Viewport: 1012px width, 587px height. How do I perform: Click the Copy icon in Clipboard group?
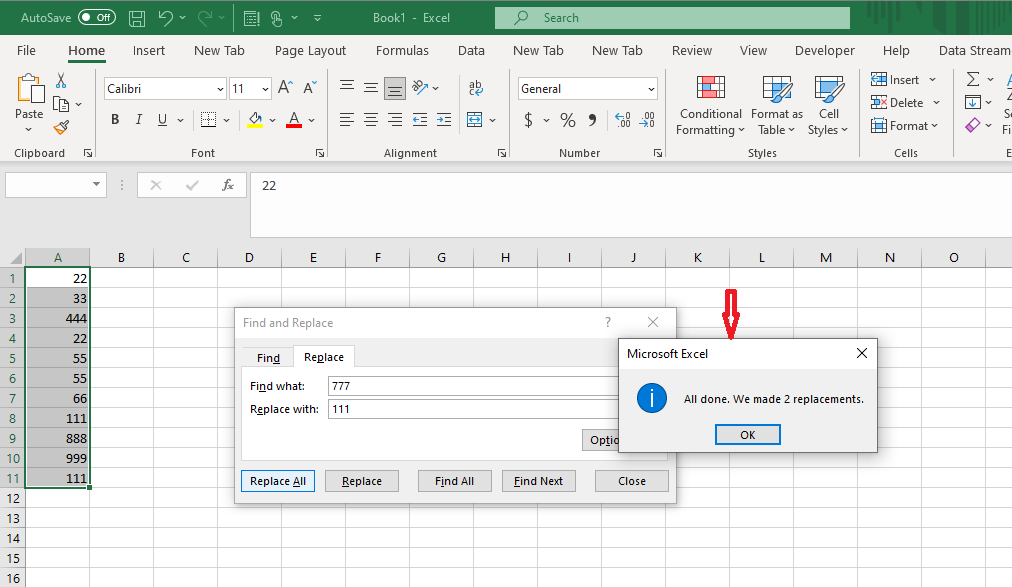[x=61, y=104]
